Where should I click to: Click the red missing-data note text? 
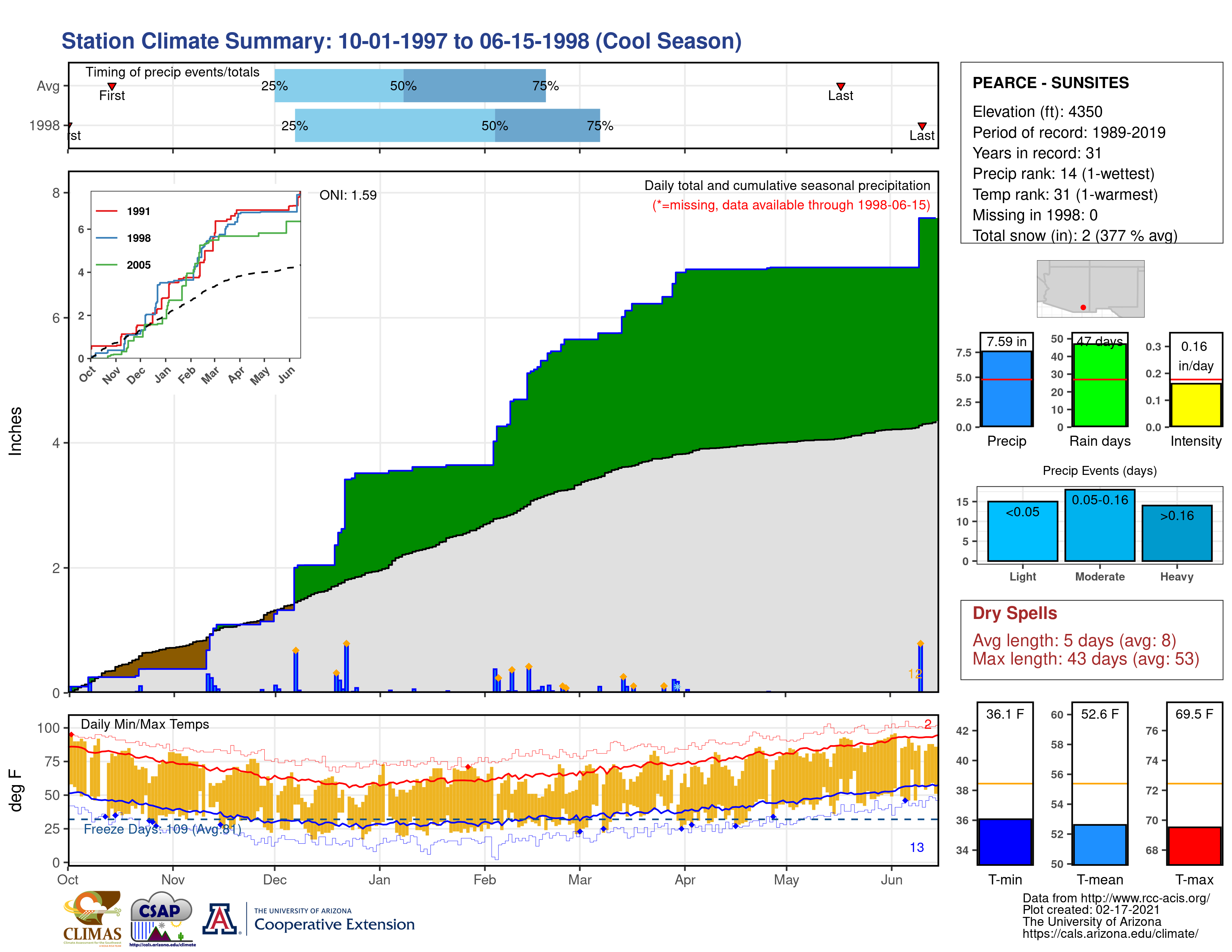tap(791, 205)
